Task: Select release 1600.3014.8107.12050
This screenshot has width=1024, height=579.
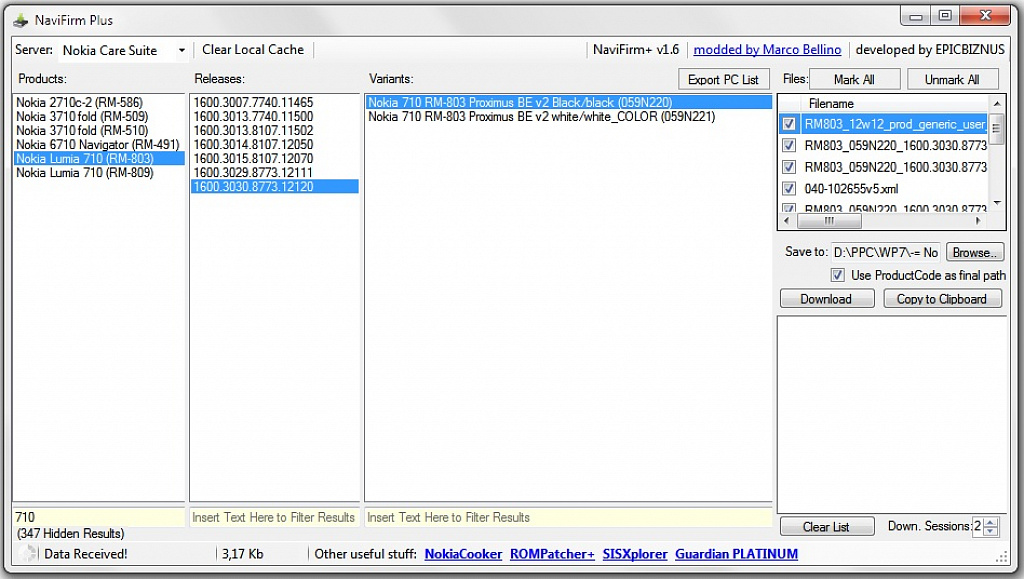Action: click(275, 144)
